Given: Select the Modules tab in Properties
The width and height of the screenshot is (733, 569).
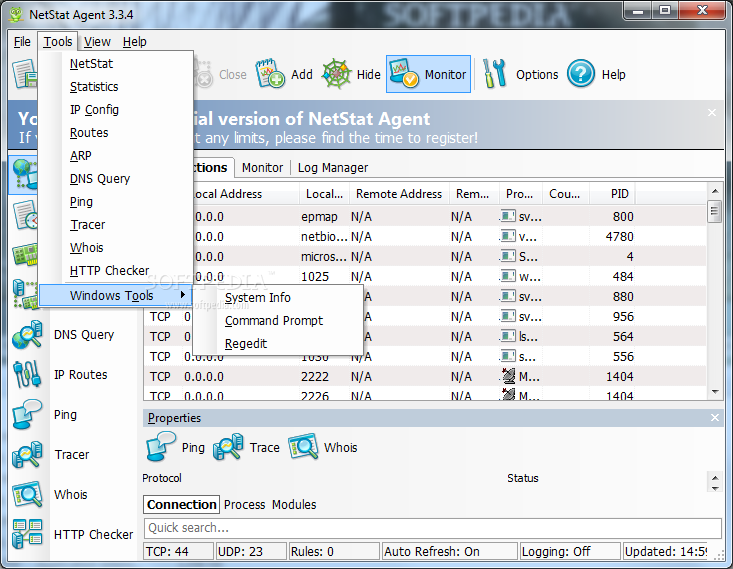Looking at the screenshot, I should 294,504.
